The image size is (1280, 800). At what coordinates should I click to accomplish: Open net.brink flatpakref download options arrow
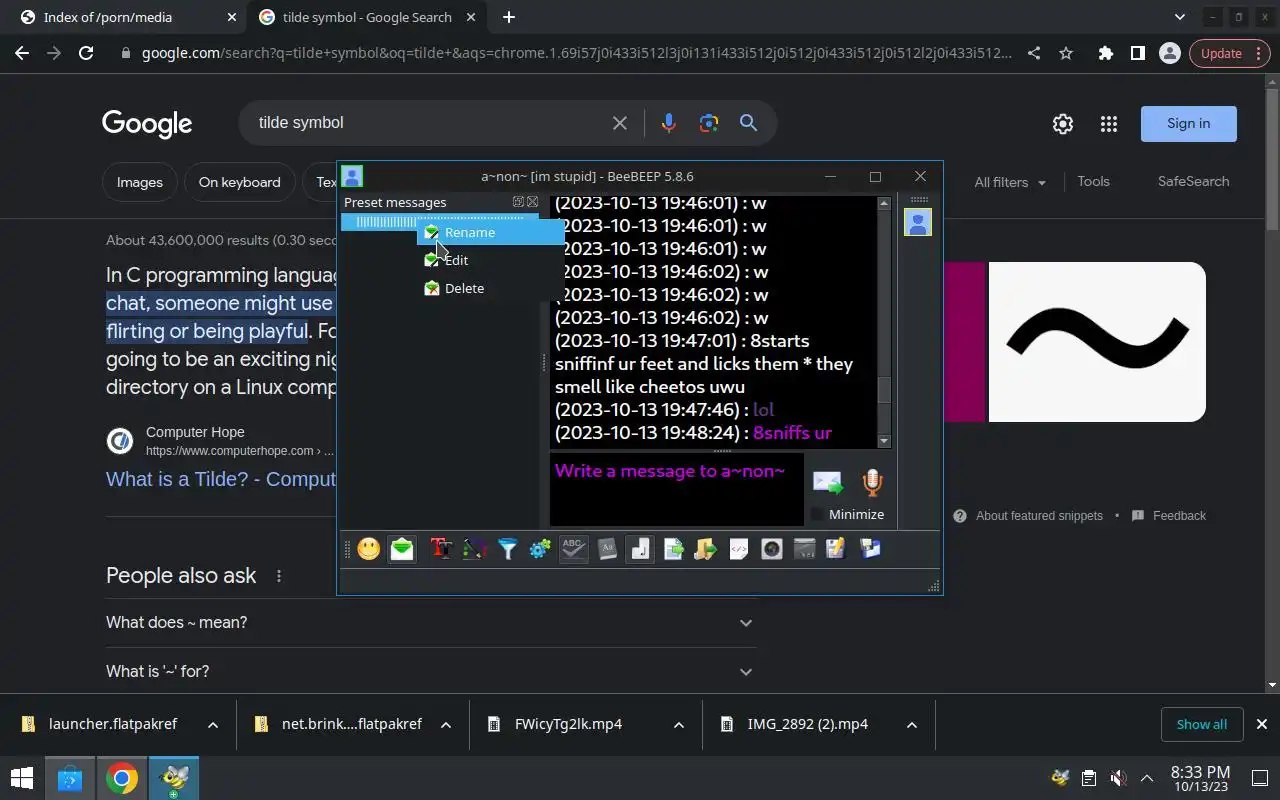coord(446,725)
